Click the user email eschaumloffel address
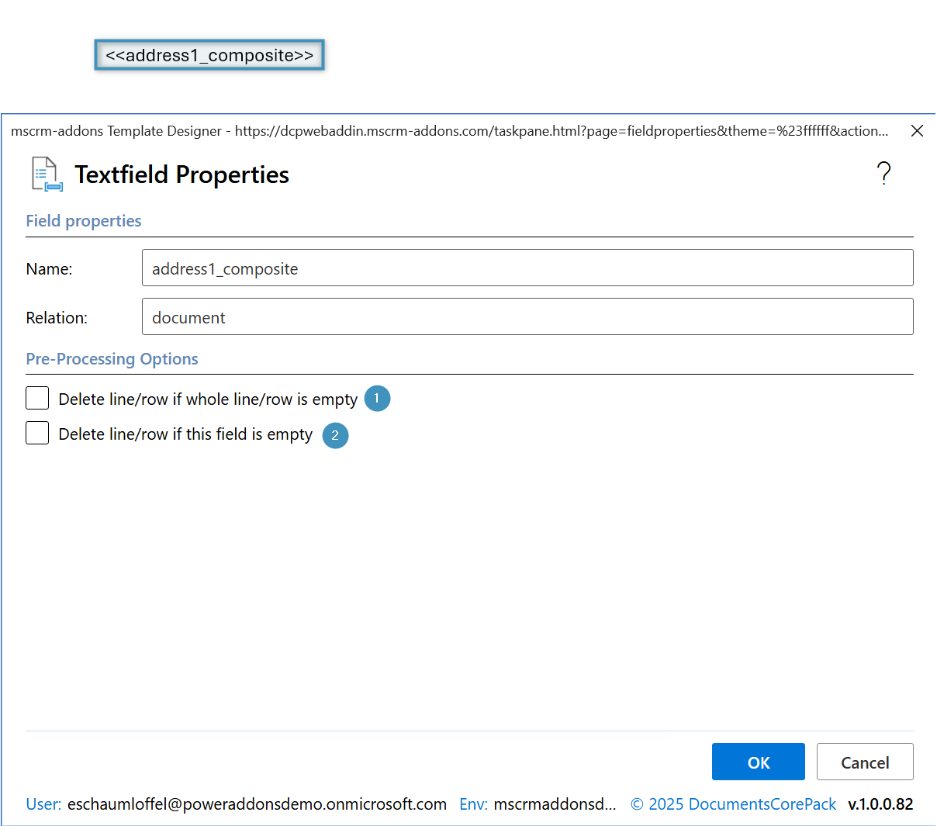Screen dimensions: 936x826 click(256, 804)
